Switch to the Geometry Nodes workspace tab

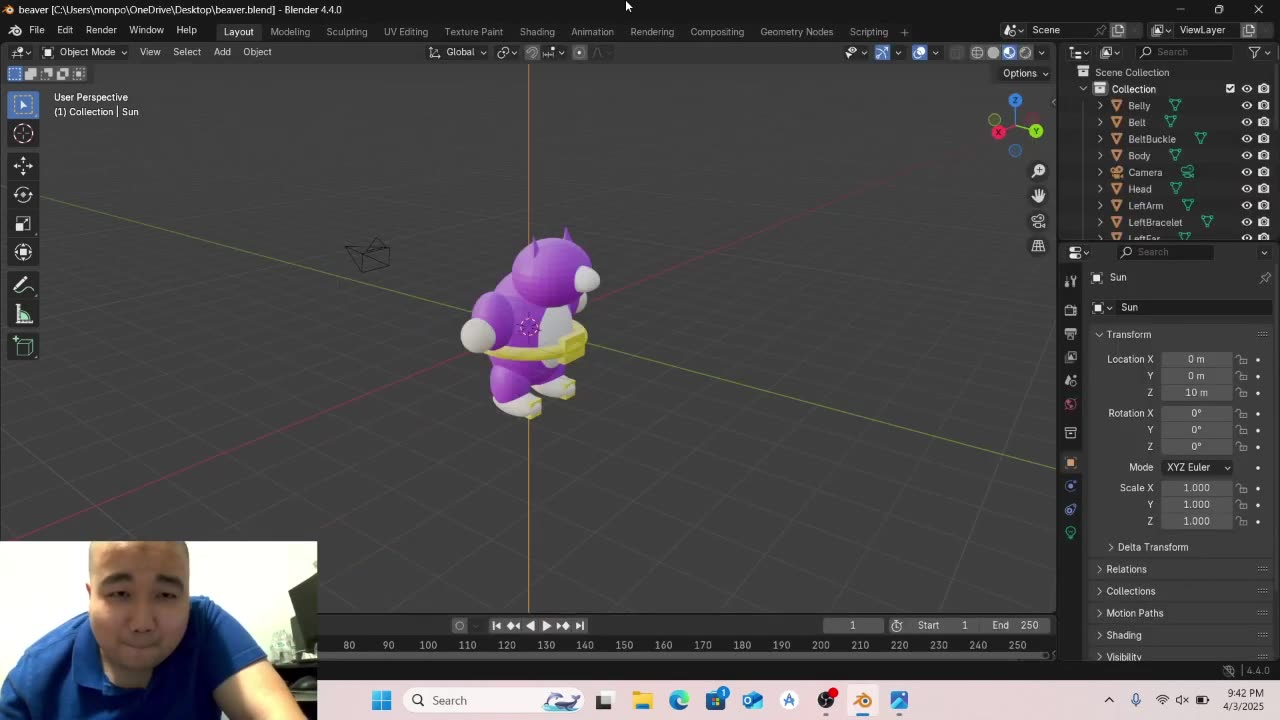[x=796, y=31]
